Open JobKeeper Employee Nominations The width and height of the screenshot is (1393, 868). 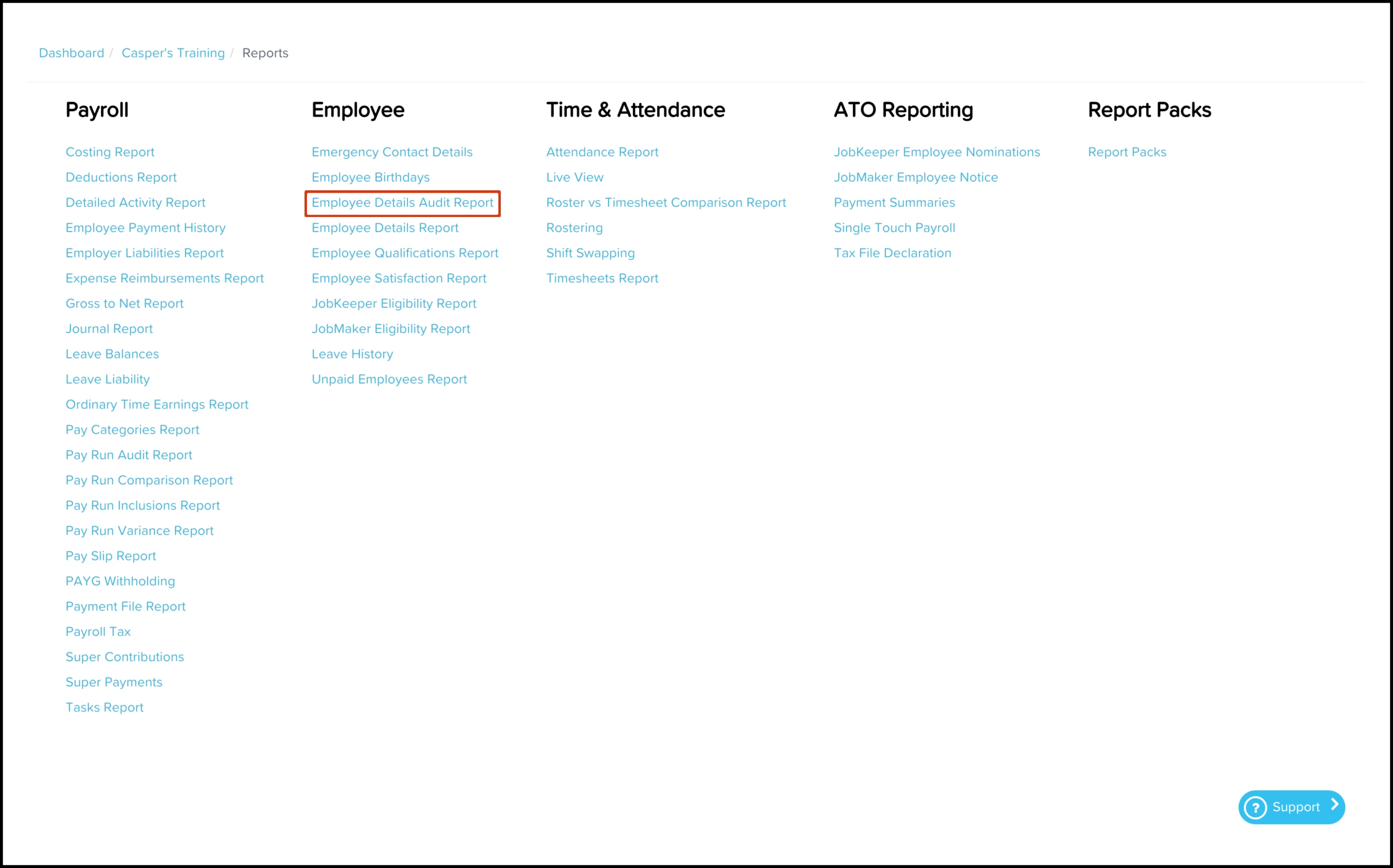pos(936,152)
